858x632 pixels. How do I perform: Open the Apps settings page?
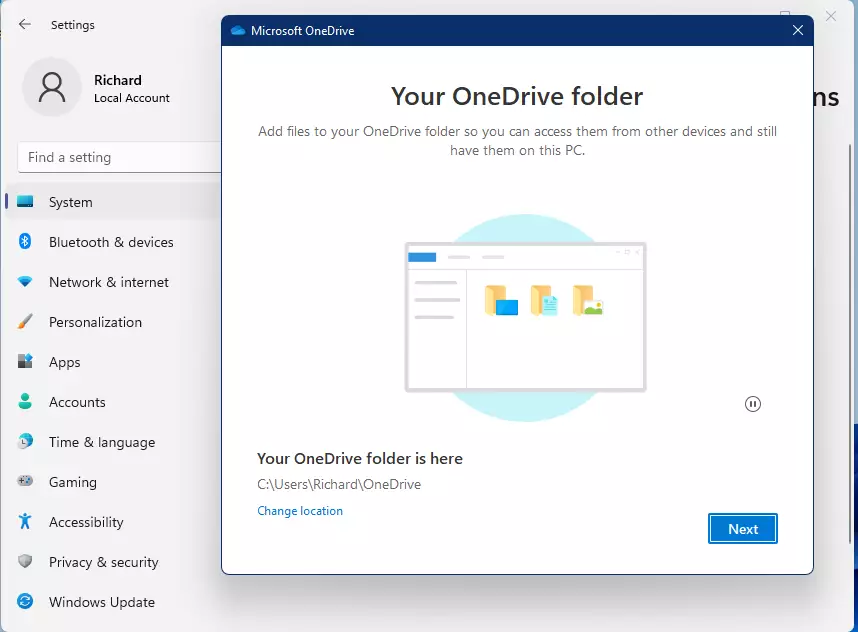point(113,362)
